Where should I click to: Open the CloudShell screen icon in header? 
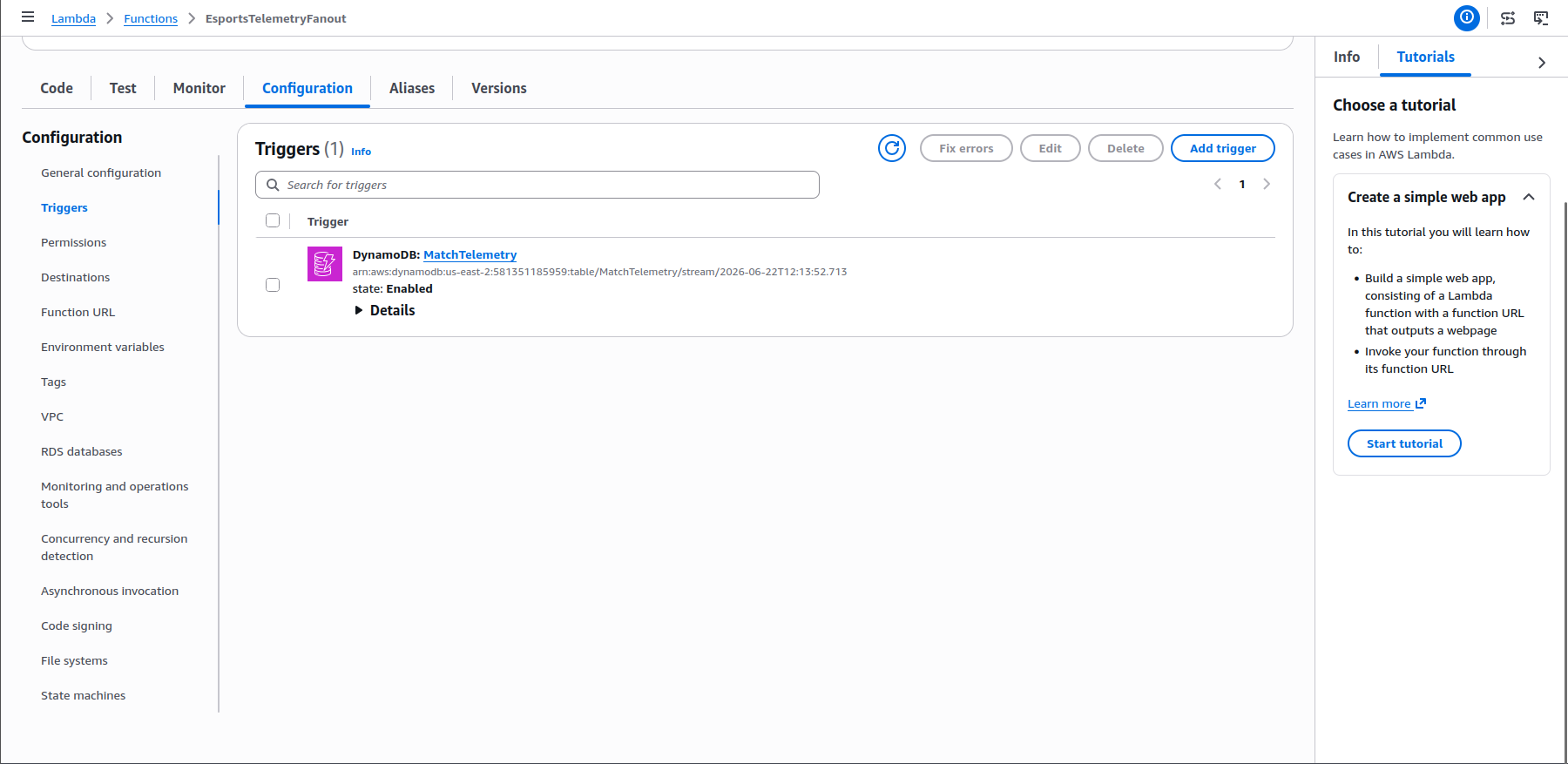pos(1541,18)
